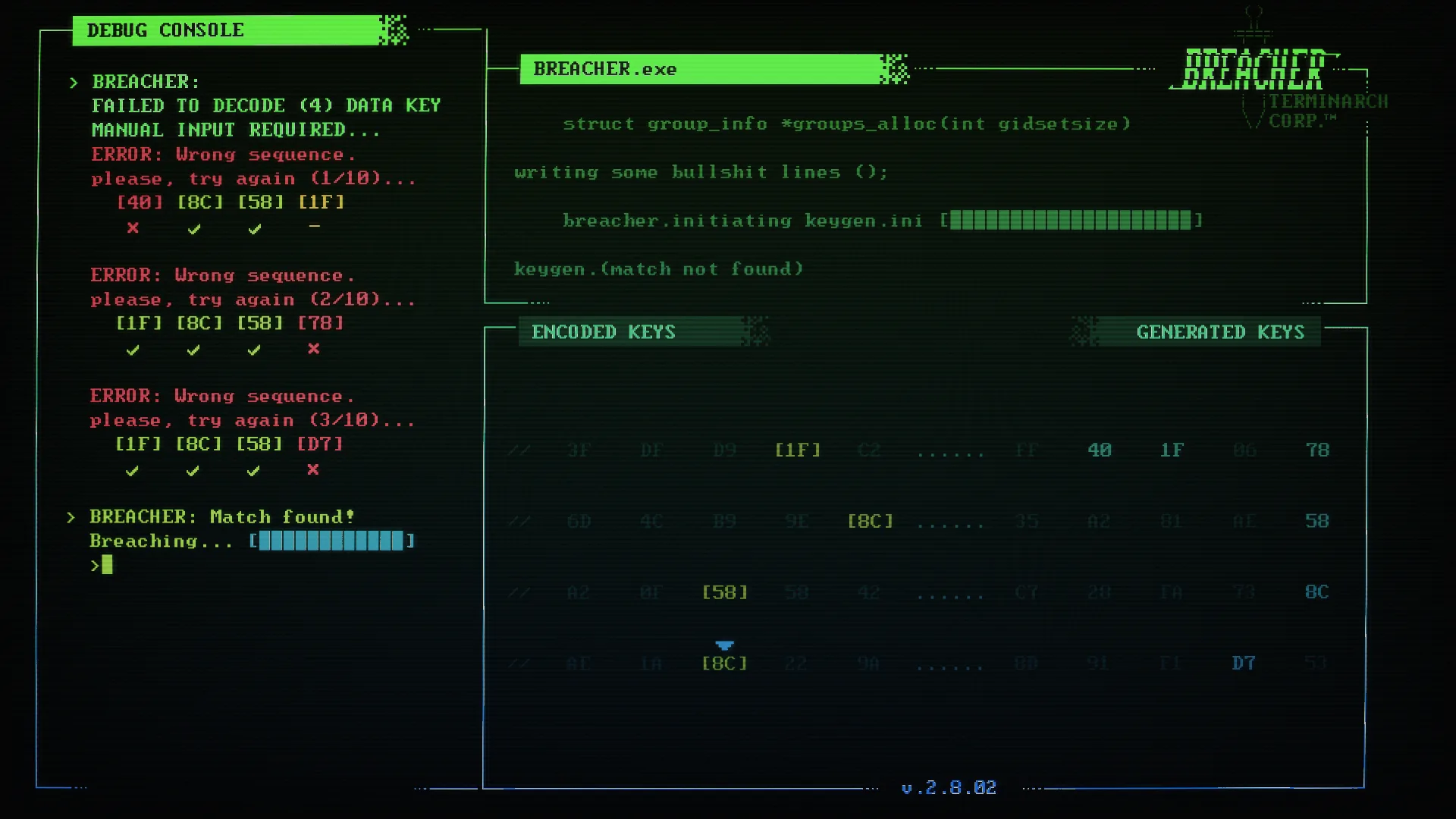The height and width of the screenshot is (819, 1456).
Task: Click the dim encoded key 0F
Action: pos(651,592)
